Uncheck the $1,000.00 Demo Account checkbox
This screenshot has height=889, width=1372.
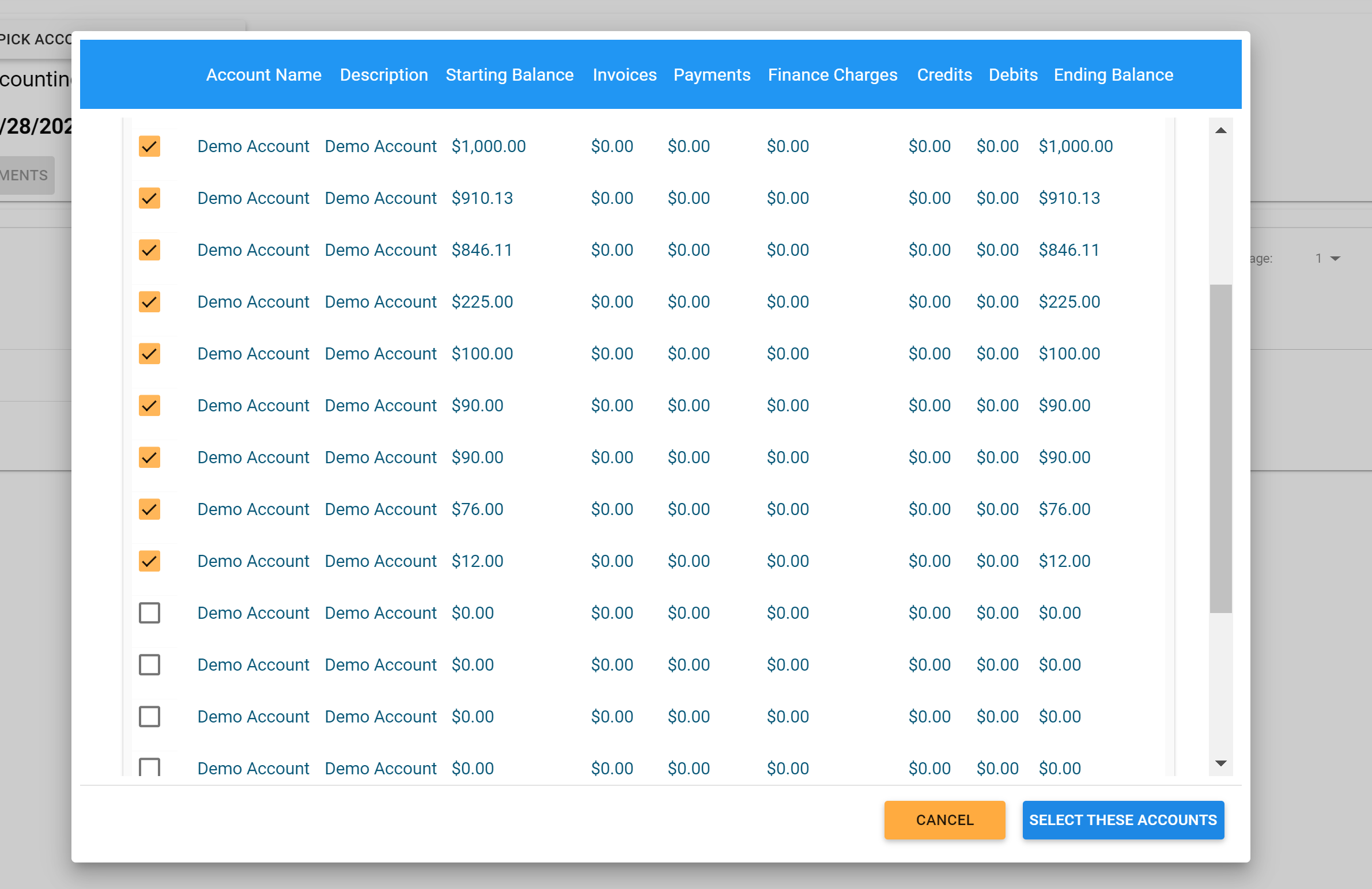click(x=149, y=146)
